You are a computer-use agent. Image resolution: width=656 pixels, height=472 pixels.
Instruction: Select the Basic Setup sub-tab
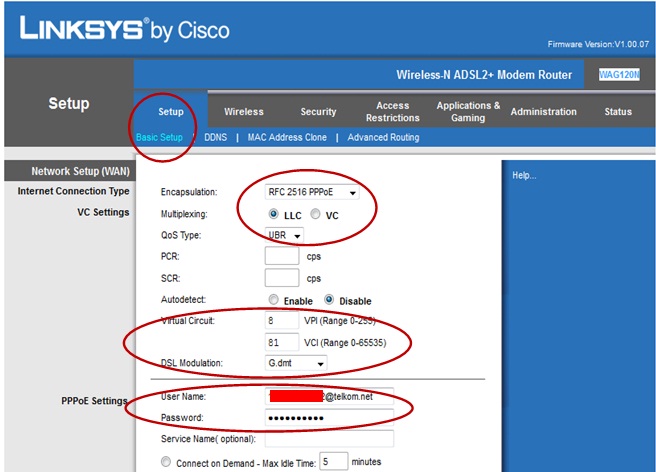159,137
